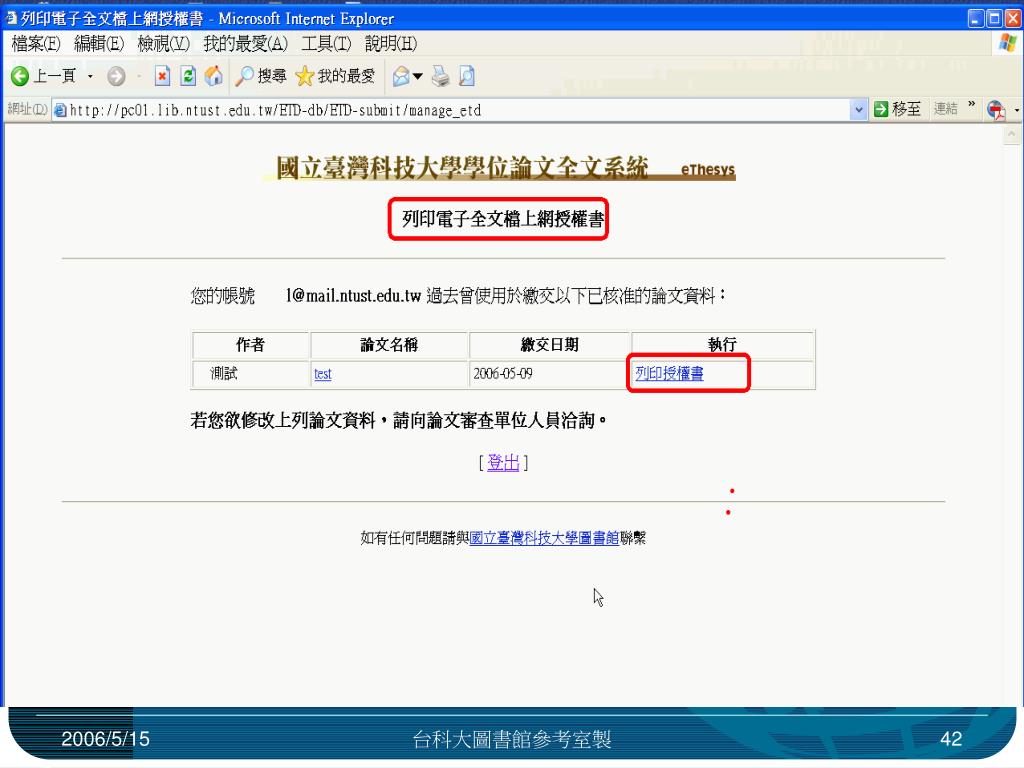Open the 檔案(F) menu
This screenshot has width=1024, height=768.
coord(36,44)
